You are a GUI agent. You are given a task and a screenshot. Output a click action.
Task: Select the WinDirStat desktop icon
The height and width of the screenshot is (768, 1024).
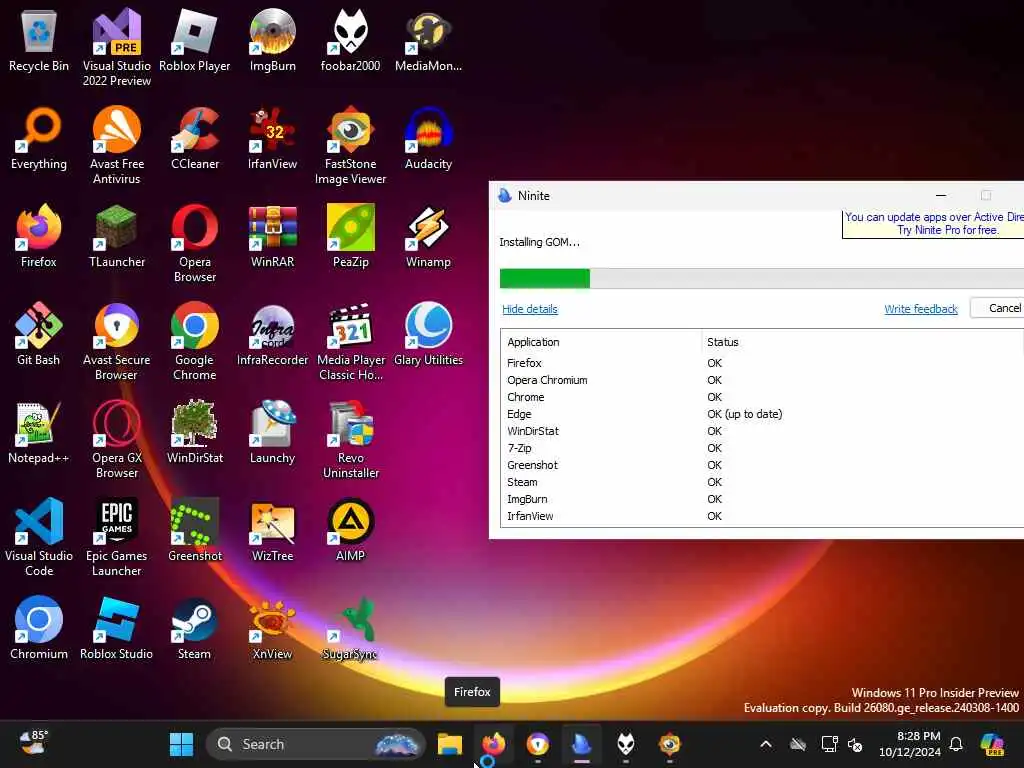click(x=195, y=432)
